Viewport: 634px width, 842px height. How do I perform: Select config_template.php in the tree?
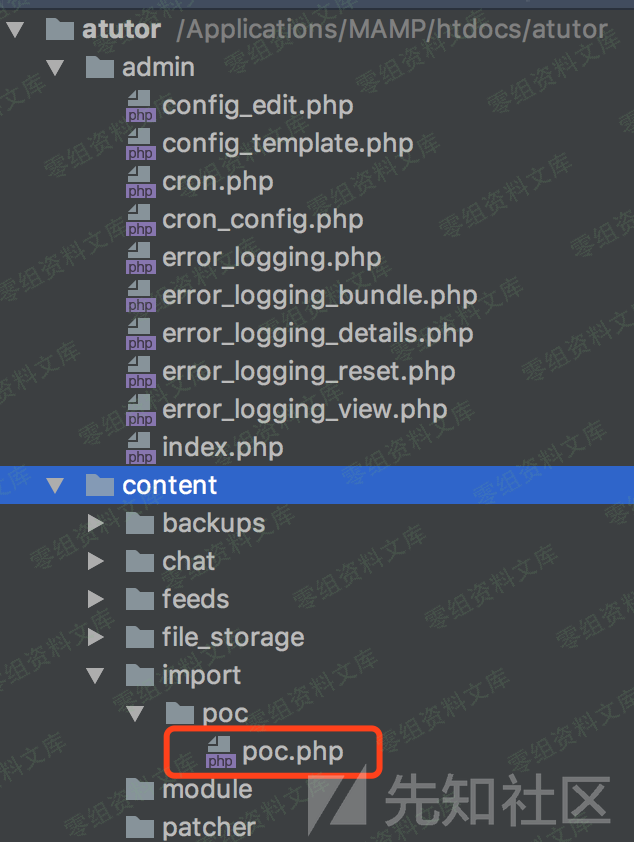(x=288, y=144)
